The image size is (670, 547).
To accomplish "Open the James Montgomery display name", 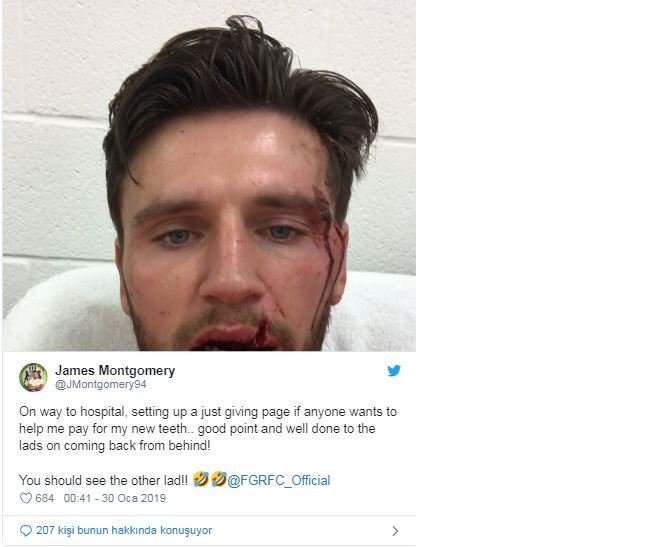I will tap(115, 371).
